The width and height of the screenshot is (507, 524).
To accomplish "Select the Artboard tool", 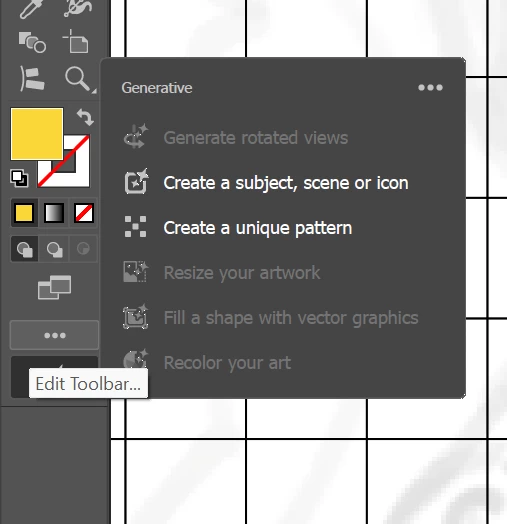I will coord(76,41).
